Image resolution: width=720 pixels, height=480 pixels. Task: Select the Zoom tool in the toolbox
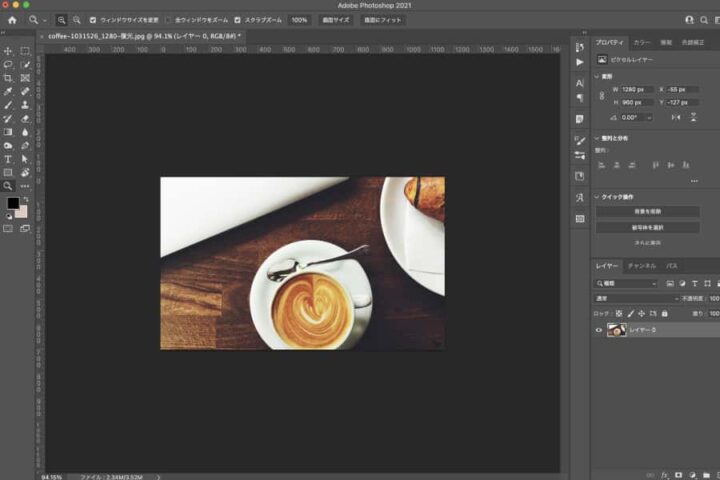point(8,186)
